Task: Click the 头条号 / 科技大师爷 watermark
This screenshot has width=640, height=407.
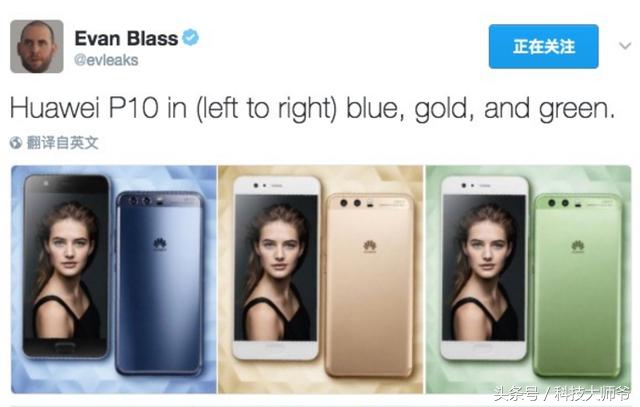Action: point(562,394)
